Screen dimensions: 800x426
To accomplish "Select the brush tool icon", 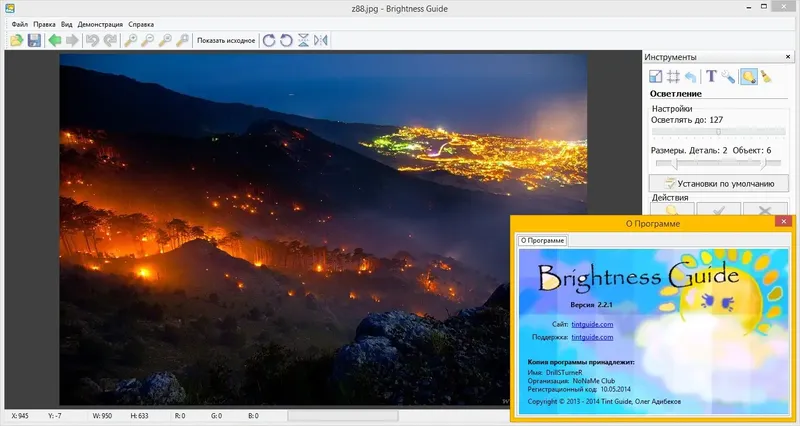I will pos(766,77).
